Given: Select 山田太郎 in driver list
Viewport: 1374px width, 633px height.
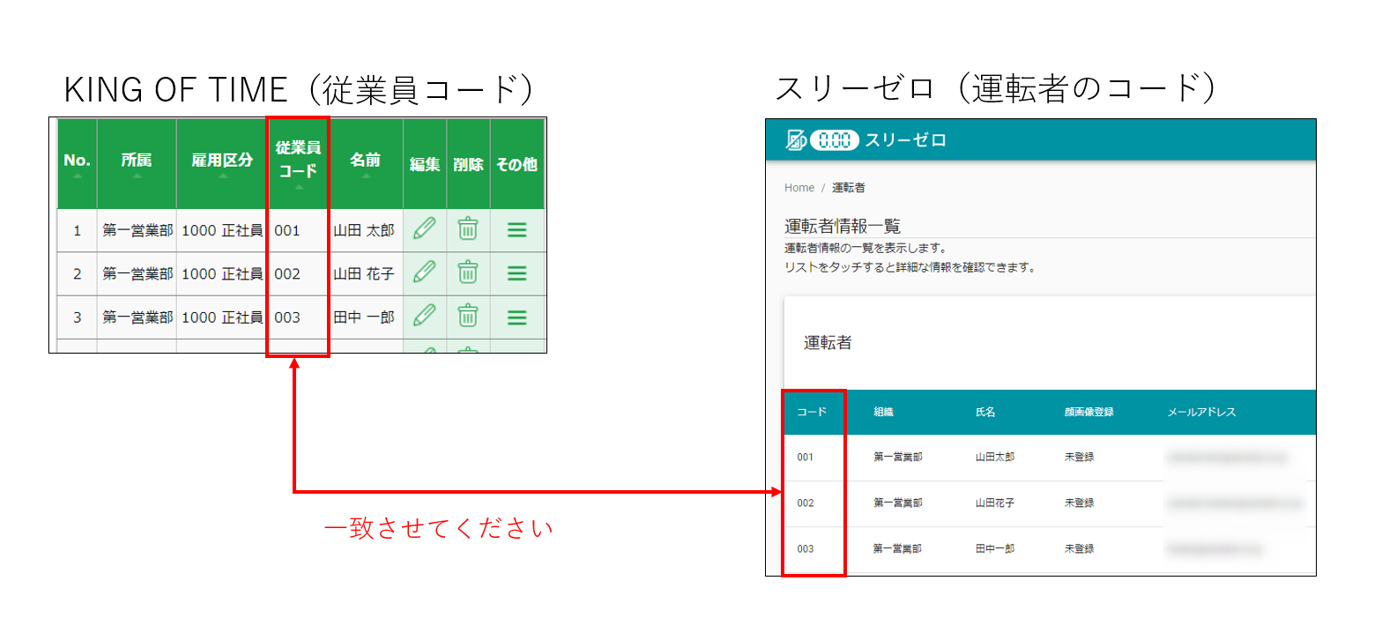Looking at the screenshot, I should point(995,457).
